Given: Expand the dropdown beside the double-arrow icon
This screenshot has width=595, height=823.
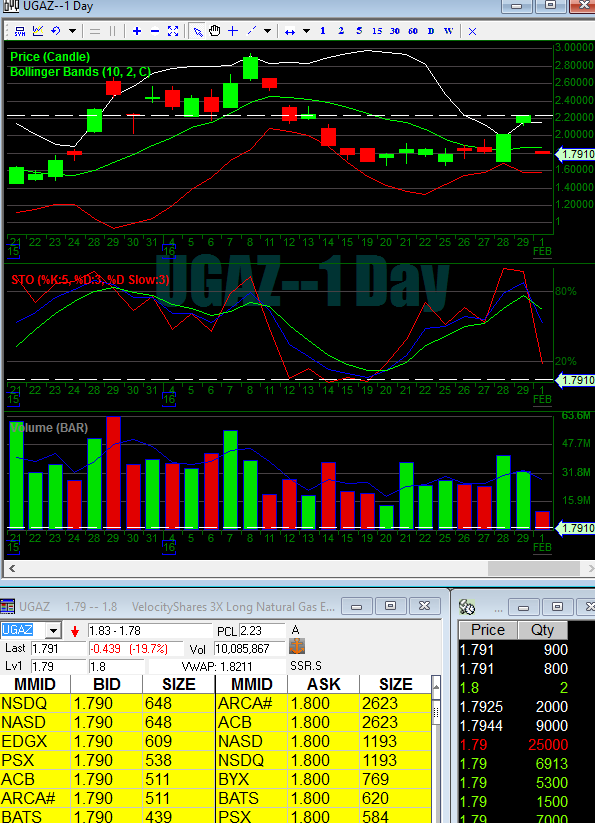Looking at the screenshot, I should (x=306, y=31).
